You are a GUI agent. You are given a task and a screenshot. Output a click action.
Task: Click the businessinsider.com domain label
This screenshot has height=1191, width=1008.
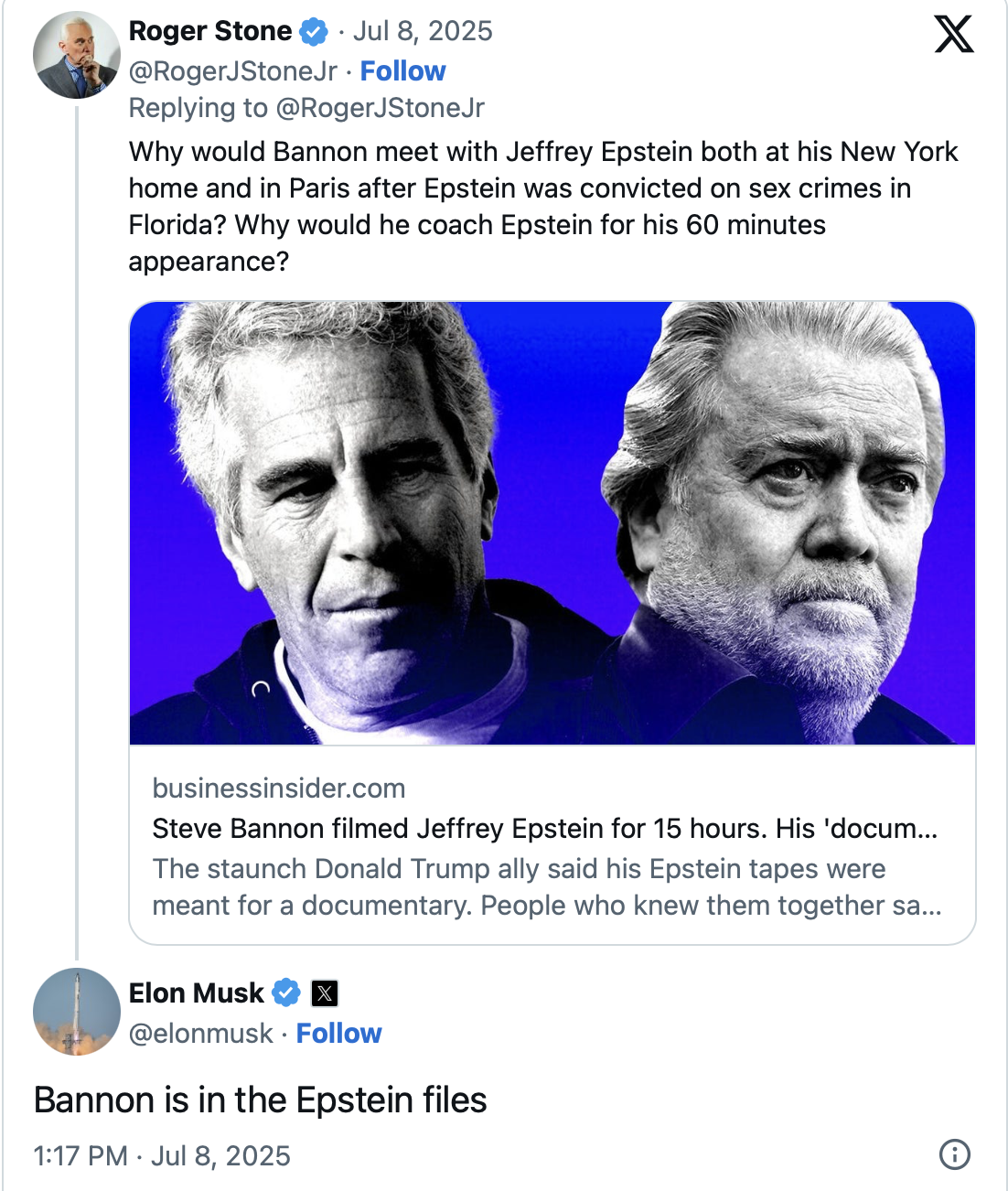click(x=278, y=789)
